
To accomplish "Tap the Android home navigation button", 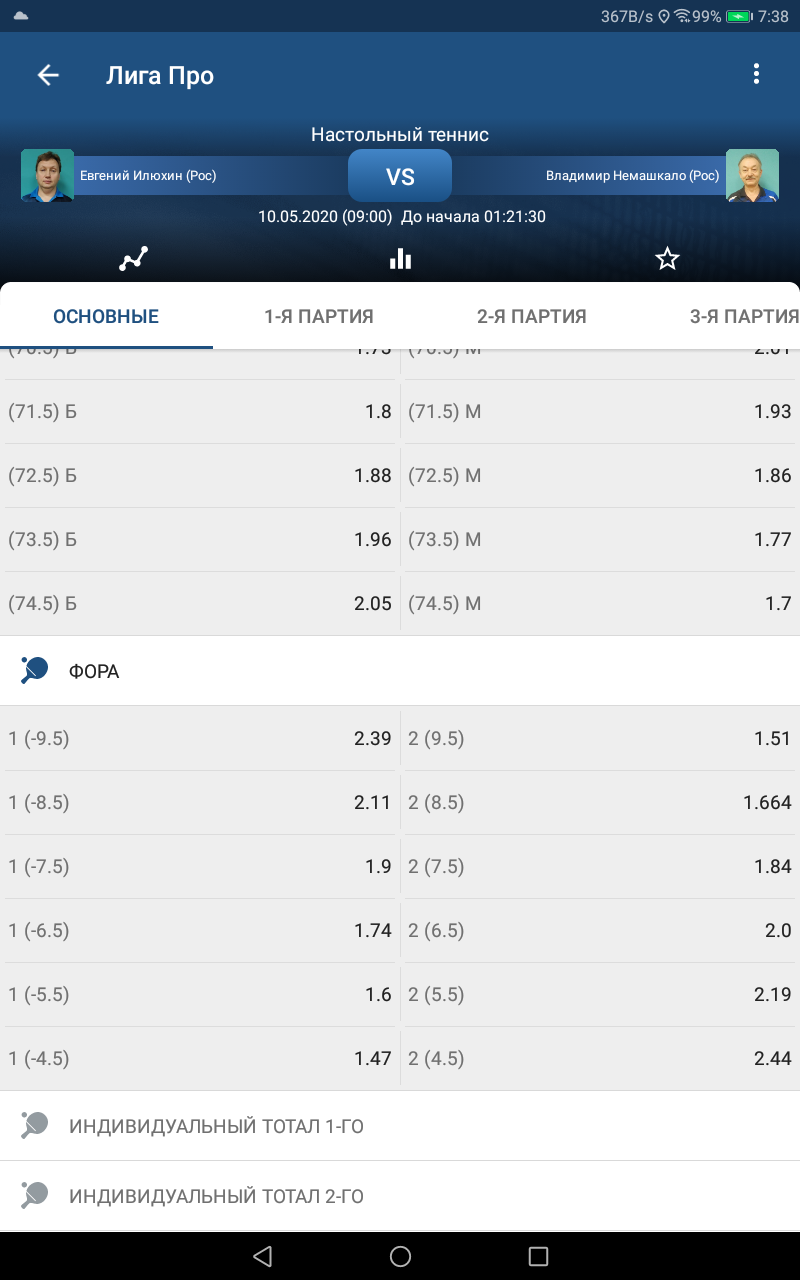I will pos(400,1257).
